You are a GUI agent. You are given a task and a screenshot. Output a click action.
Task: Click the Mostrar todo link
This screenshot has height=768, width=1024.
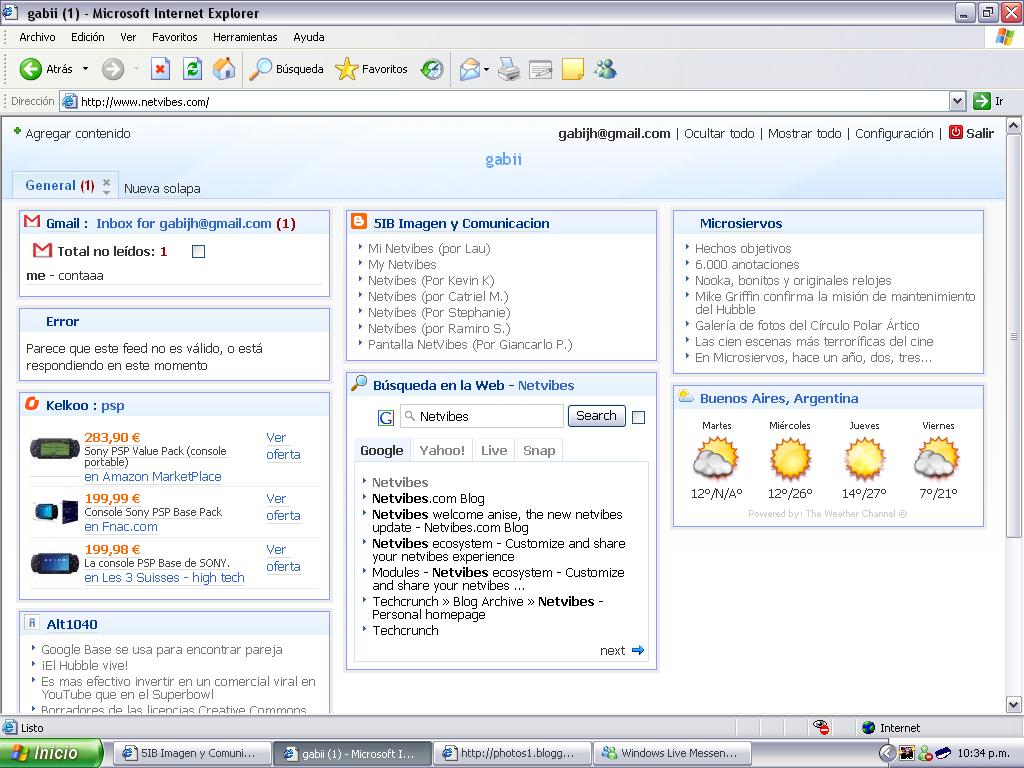pyautogui.click(x=805, y=133)
